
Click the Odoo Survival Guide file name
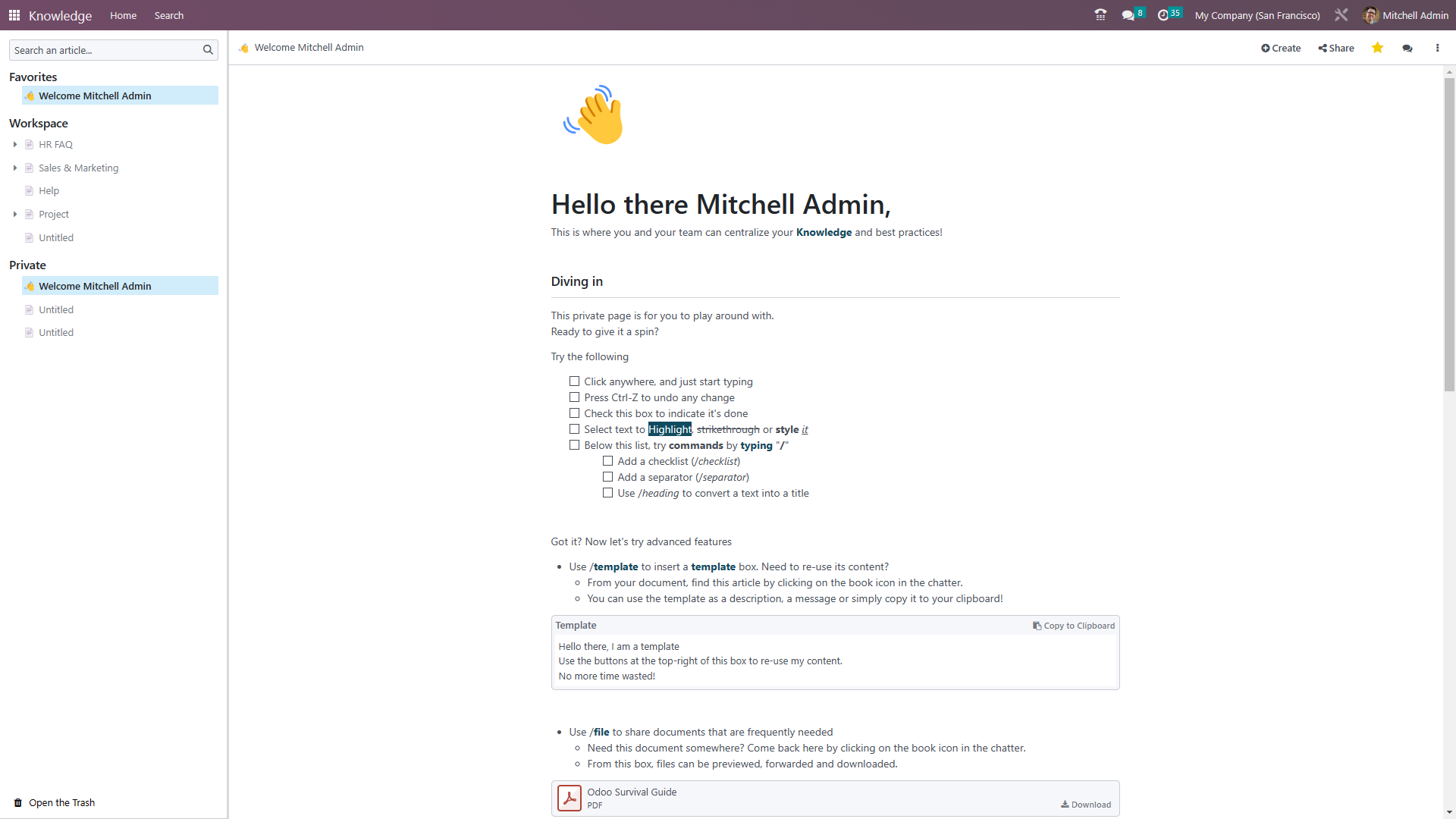(632, 792)
